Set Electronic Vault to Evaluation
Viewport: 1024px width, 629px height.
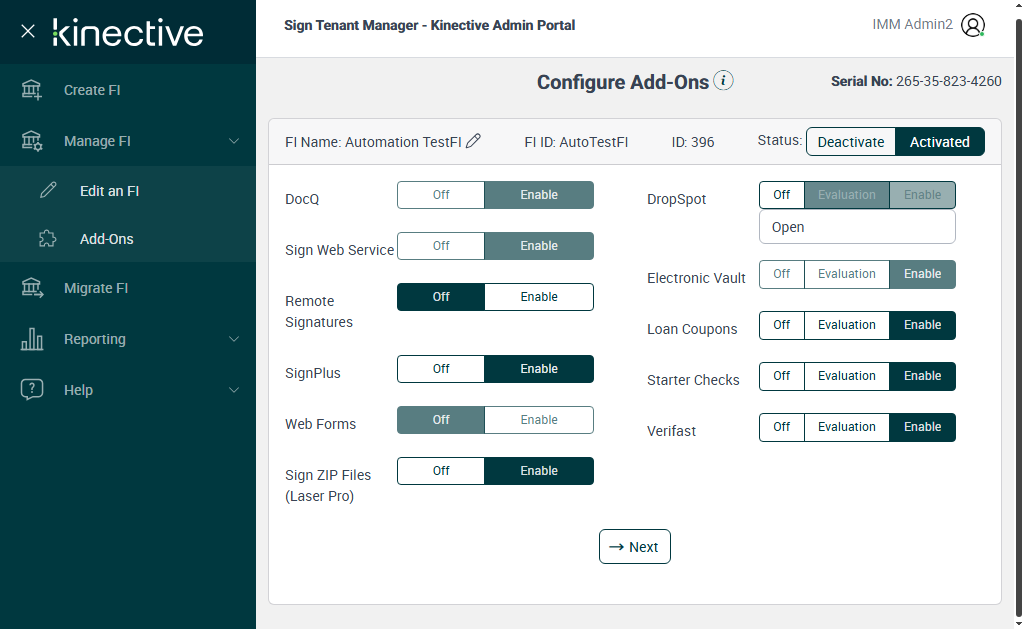coord(846,274)
